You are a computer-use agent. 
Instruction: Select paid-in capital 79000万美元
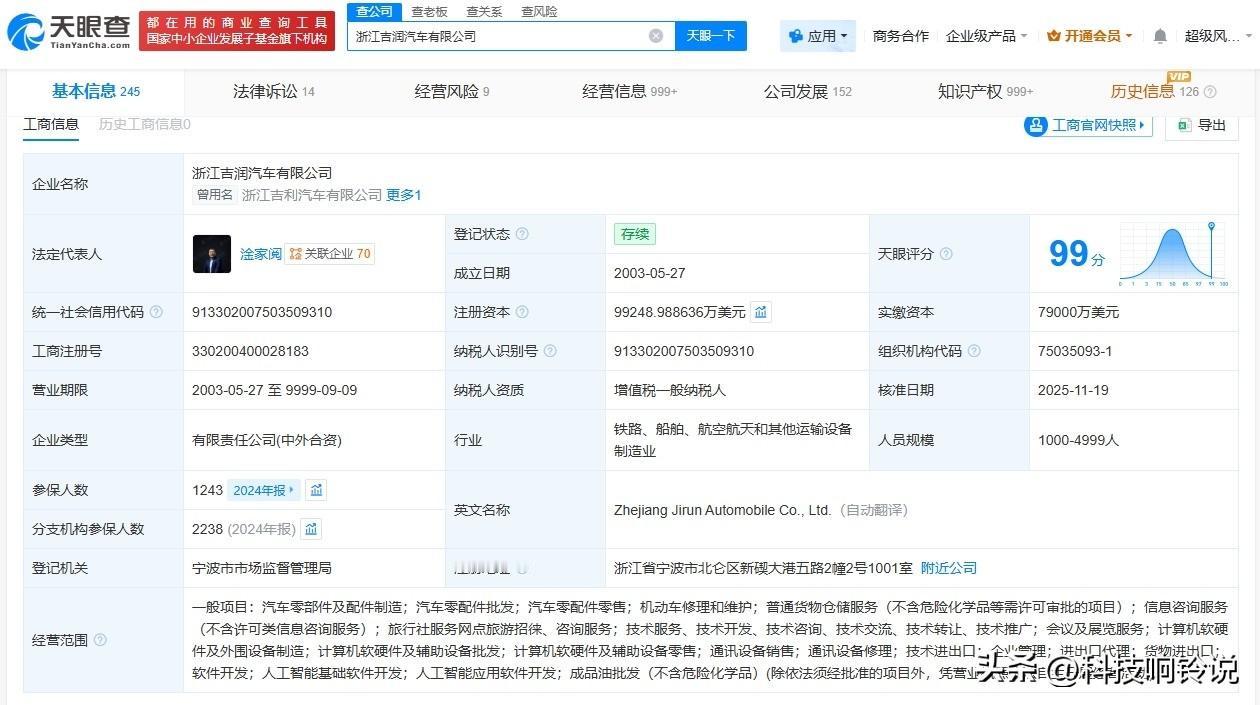(1079, 312)
